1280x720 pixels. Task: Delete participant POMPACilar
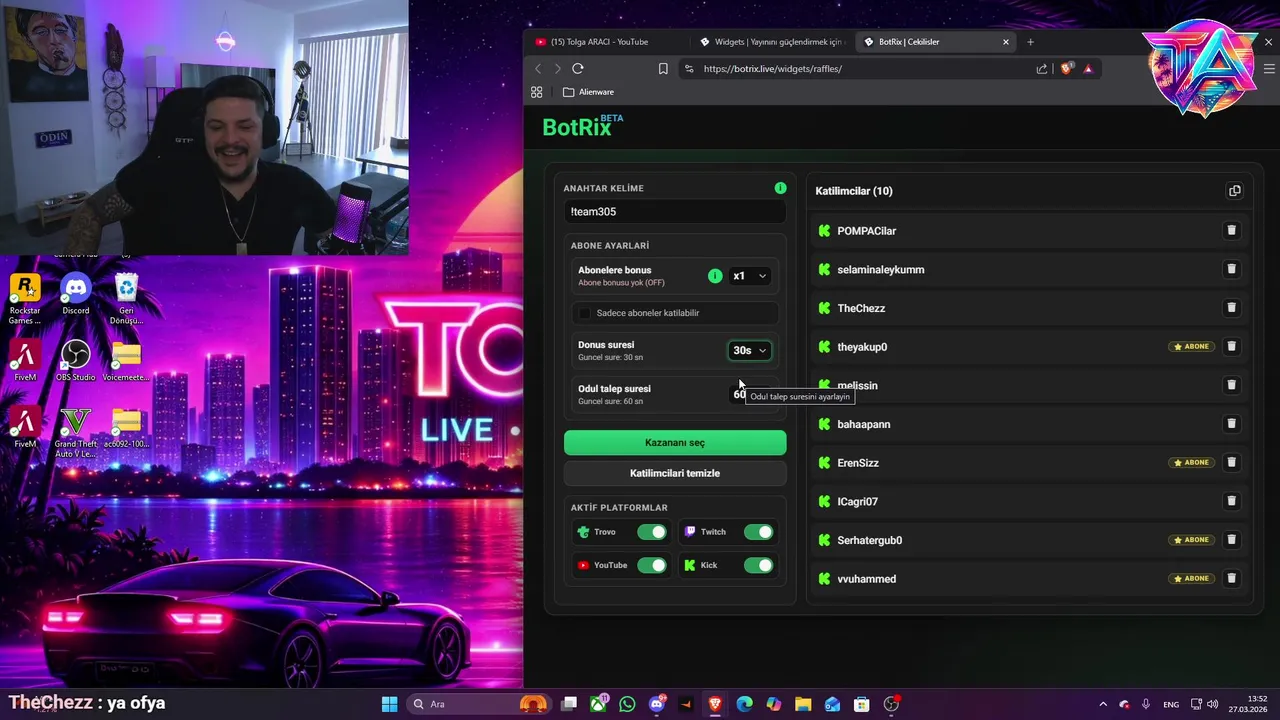click(x=1231, y=230)
